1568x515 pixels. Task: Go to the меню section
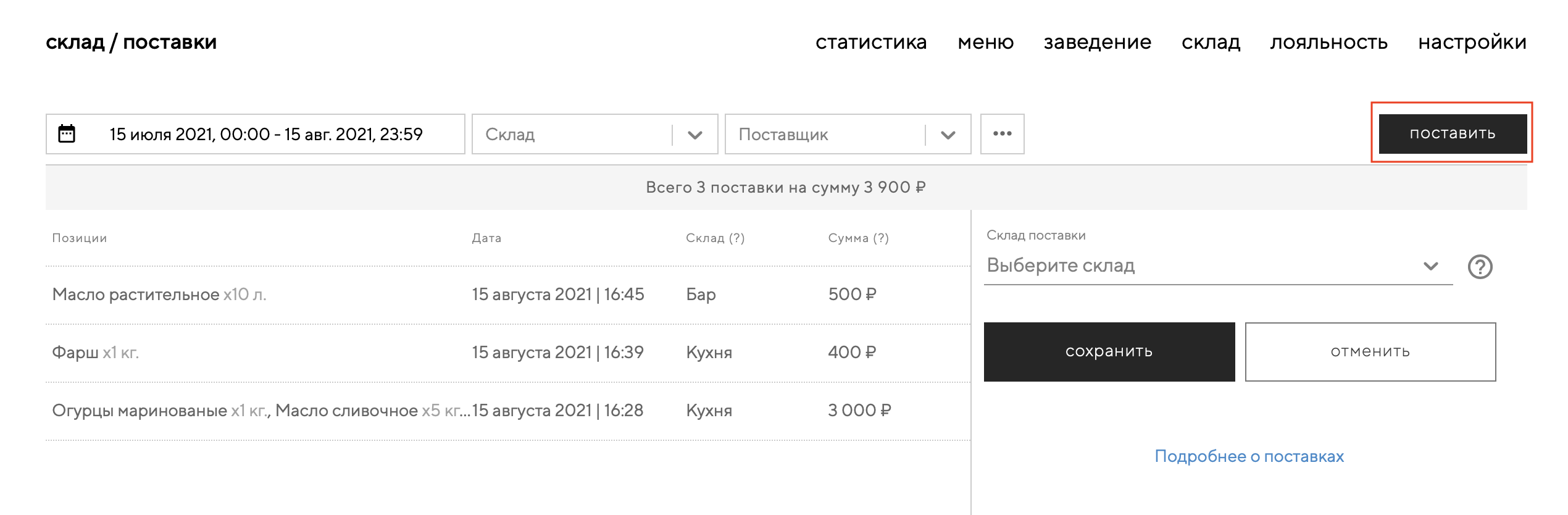(x=985, y=42)
